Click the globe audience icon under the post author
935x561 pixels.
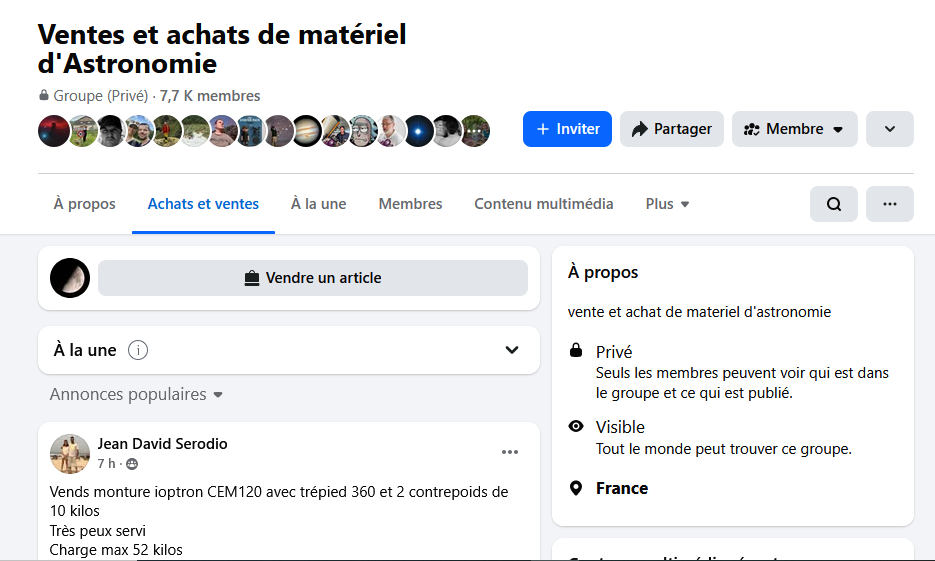click(132, 464)
